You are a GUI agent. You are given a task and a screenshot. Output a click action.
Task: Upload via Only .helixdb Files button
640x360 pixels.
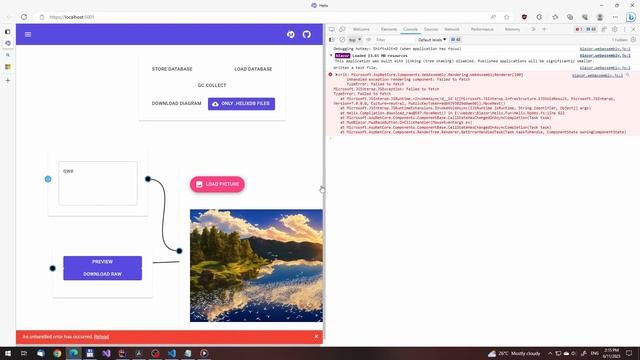(x=241, y=104)
